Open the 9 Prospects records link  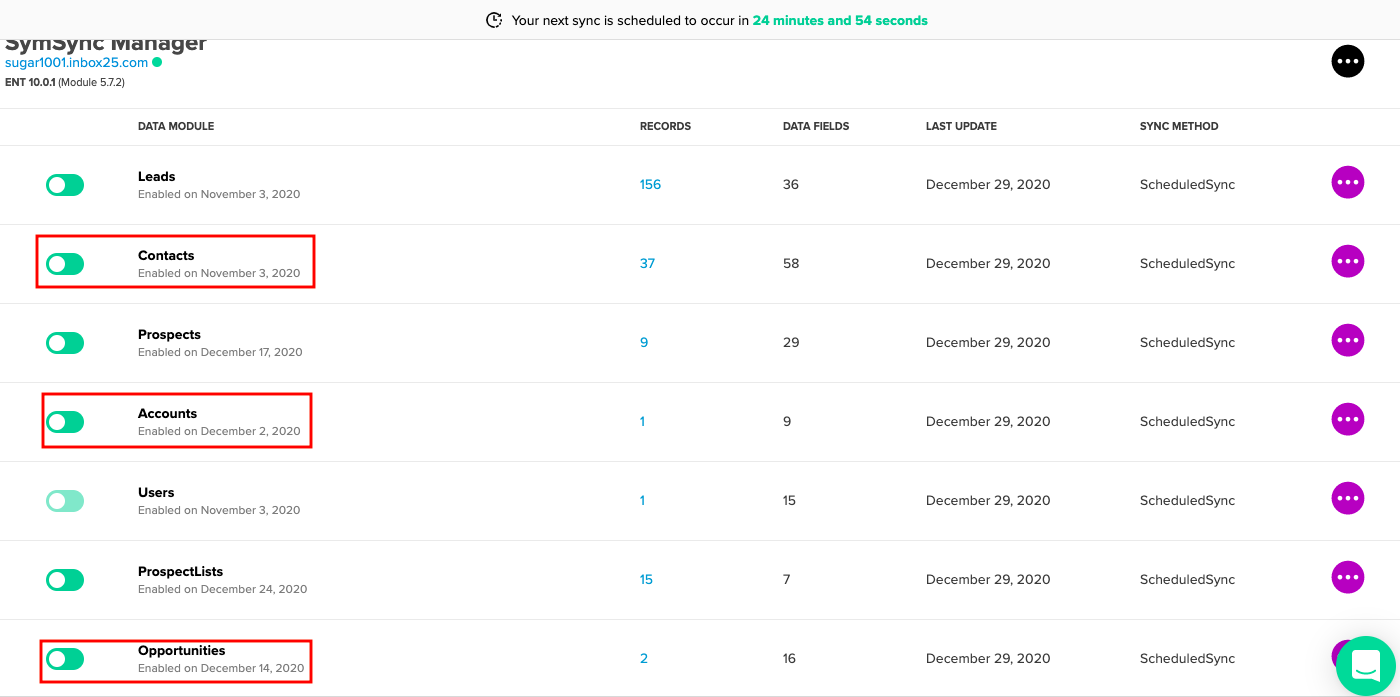click(x=644, y=343)
